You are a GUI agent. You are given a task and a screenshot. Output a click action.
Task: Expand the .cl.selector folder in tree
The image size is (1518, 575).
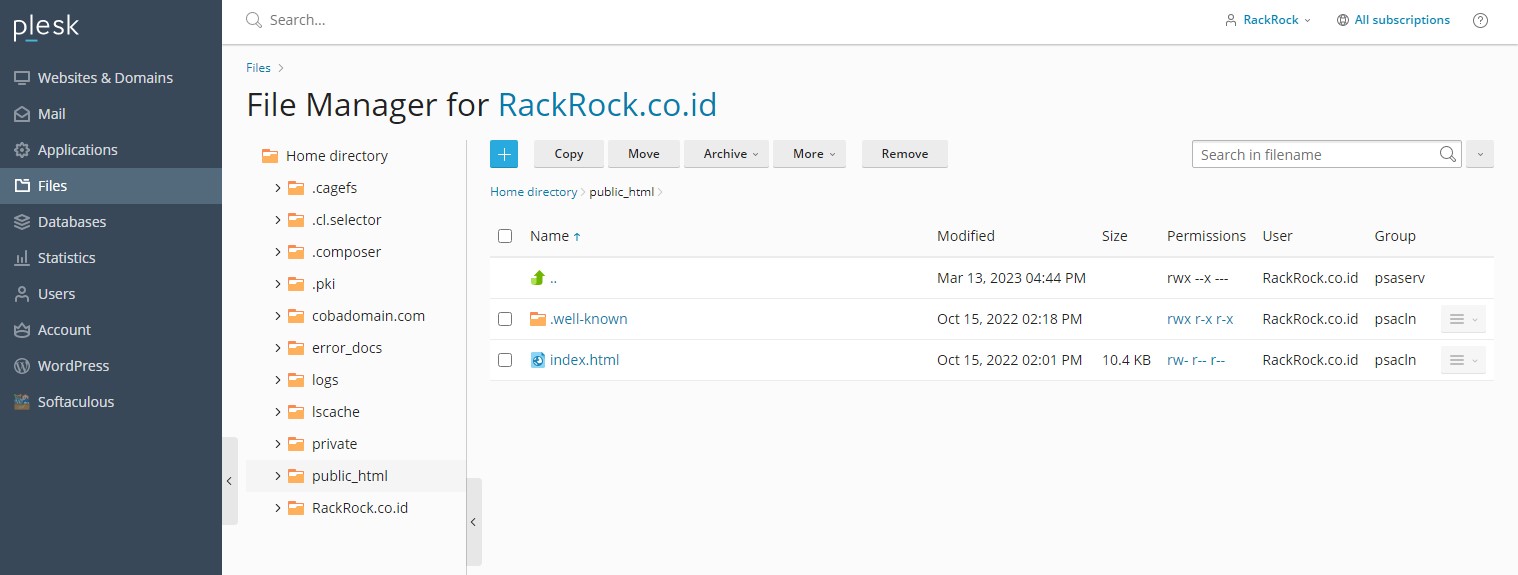277,220
